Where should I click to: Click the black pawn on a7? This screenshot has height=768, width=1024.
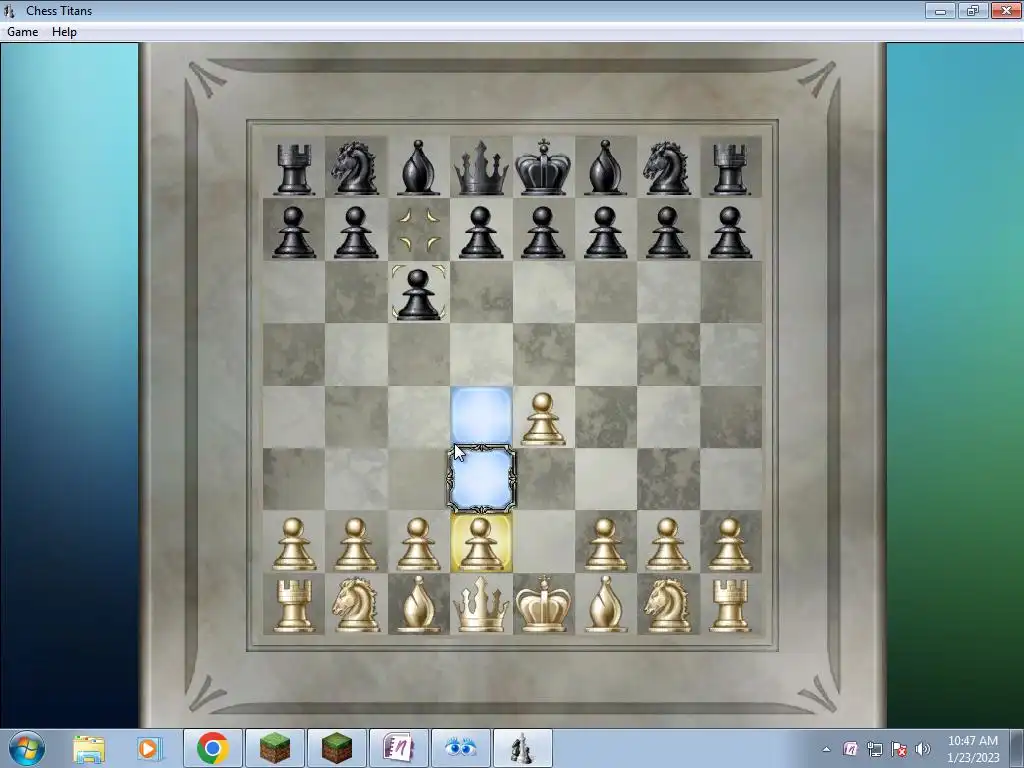click(x=293, y=232)
